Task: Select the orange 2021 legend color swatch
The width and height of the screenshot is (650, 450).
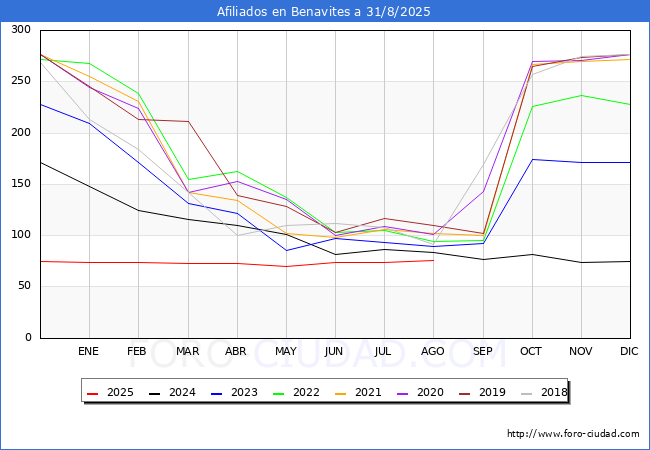Action: click(x=340, y=393)
